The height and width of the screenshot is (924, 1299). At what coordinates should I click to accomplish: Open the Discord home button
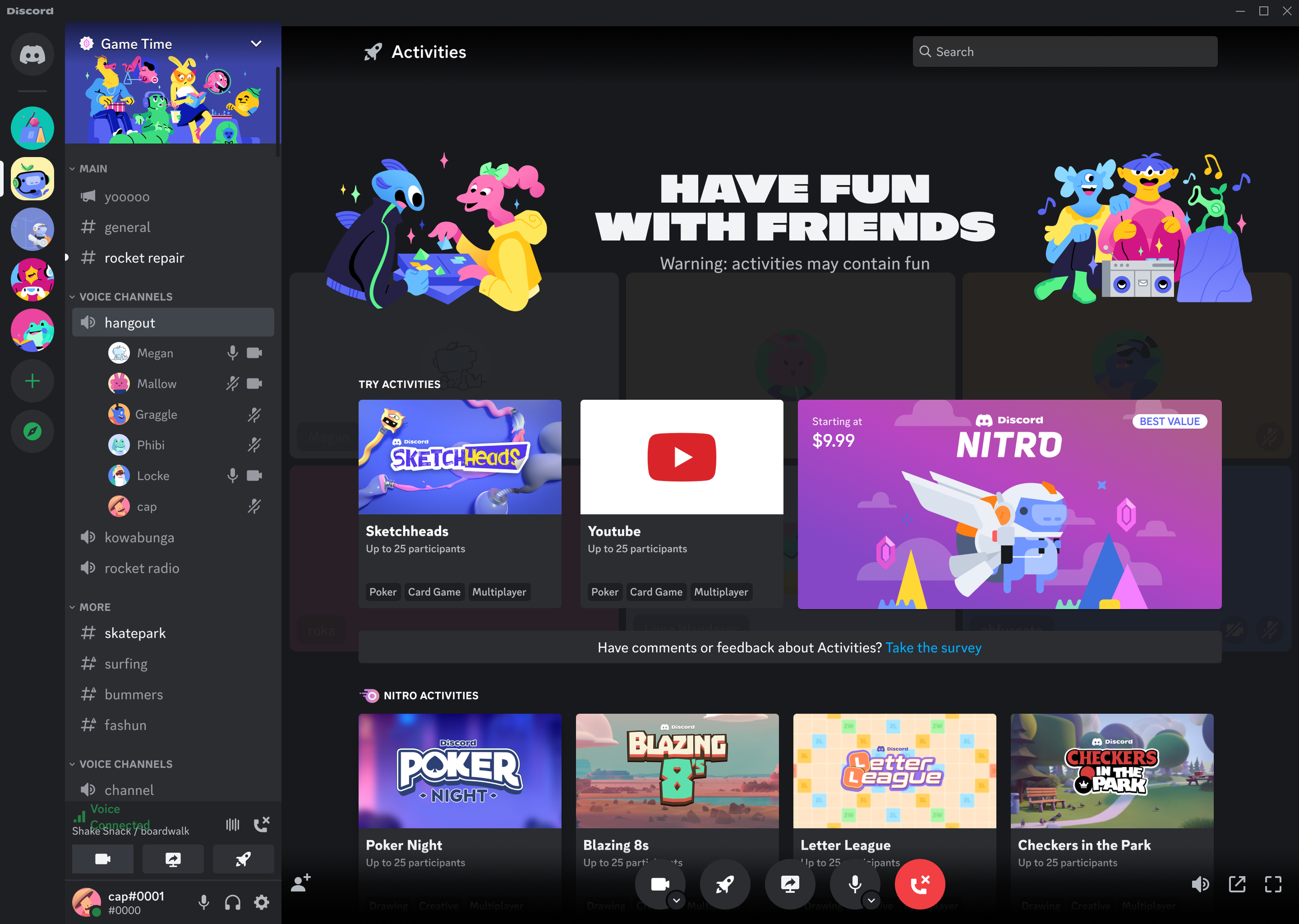32,54
